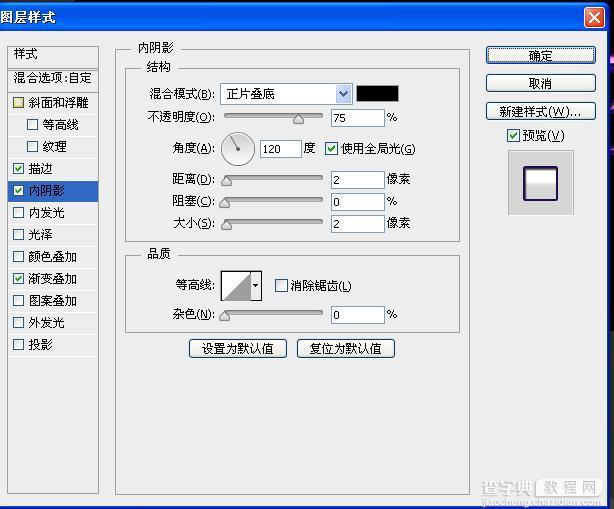Click the angle dial control

[x=238, y=149]
